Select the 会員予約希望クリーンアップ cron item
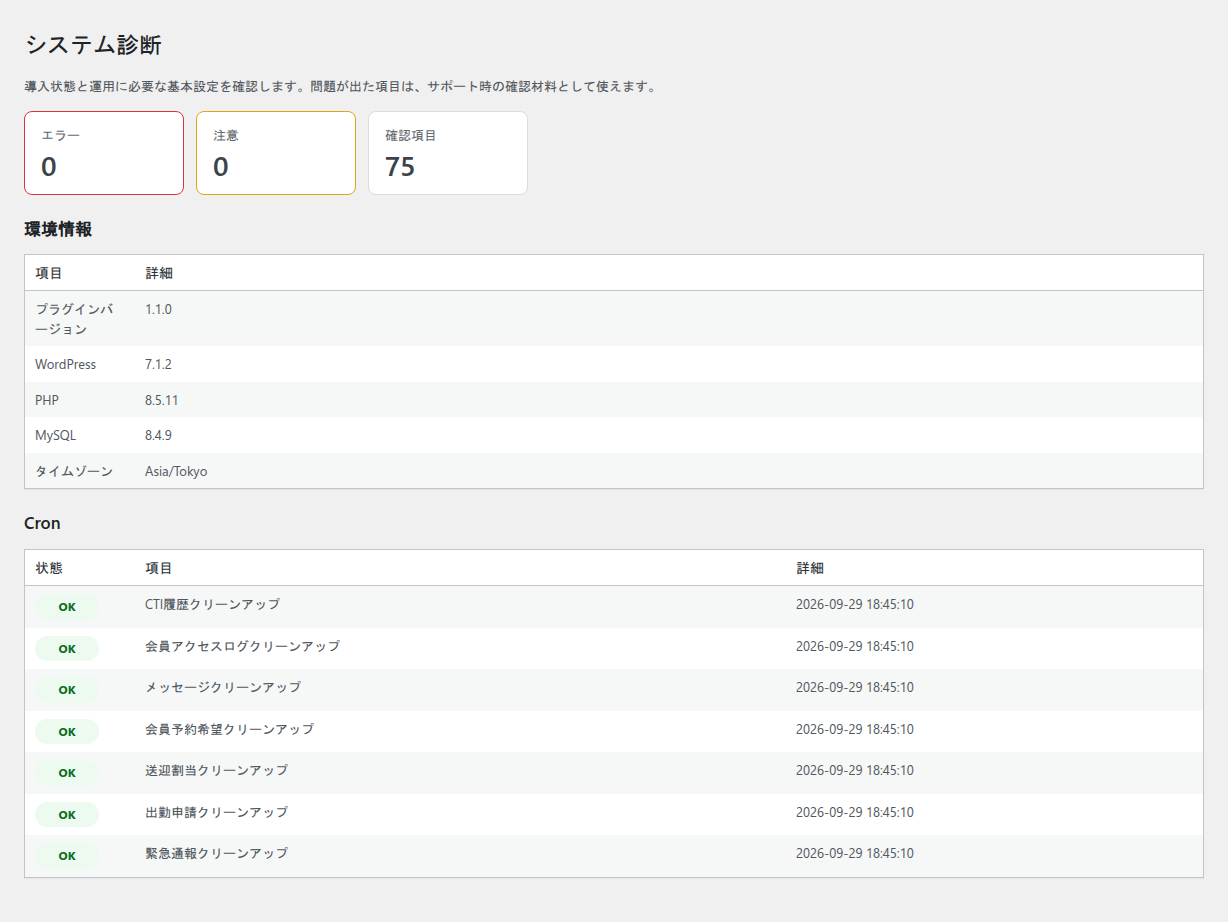 coord(230,730)
